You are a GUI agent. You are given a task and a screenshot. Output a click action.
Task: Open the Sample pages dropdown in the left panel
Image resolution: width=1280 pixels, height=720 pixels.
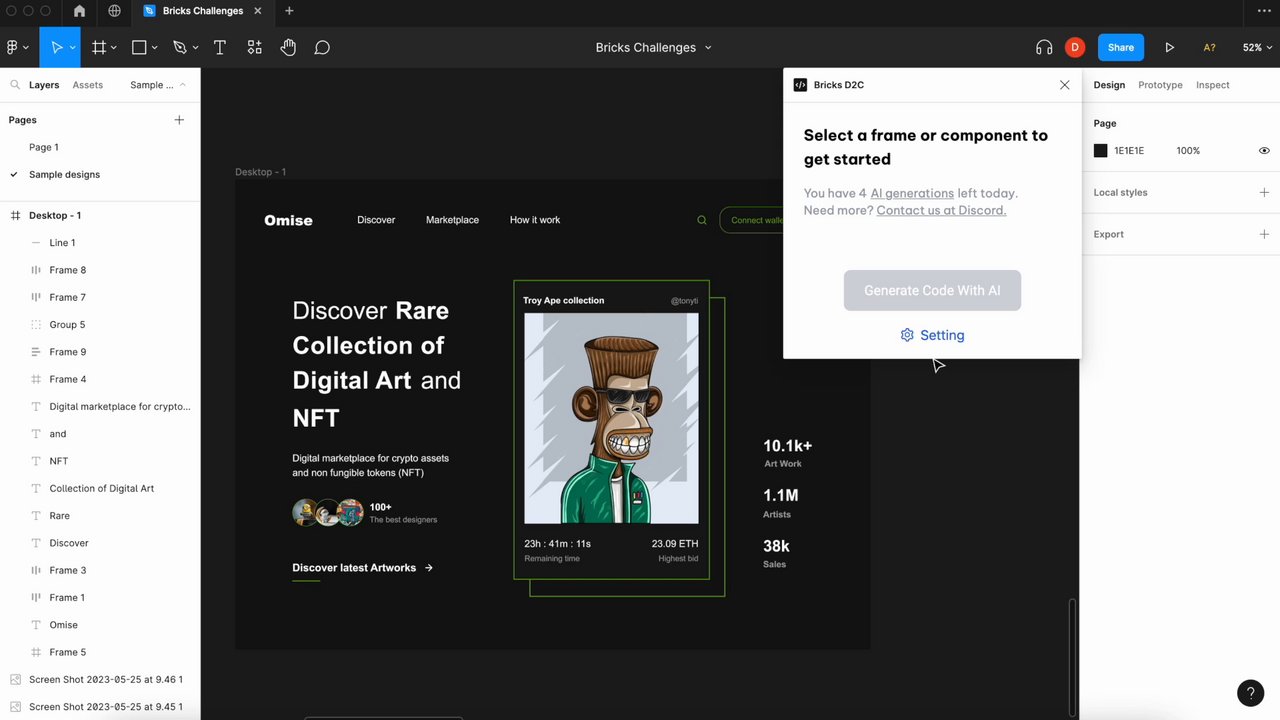(x=158, y=85)
